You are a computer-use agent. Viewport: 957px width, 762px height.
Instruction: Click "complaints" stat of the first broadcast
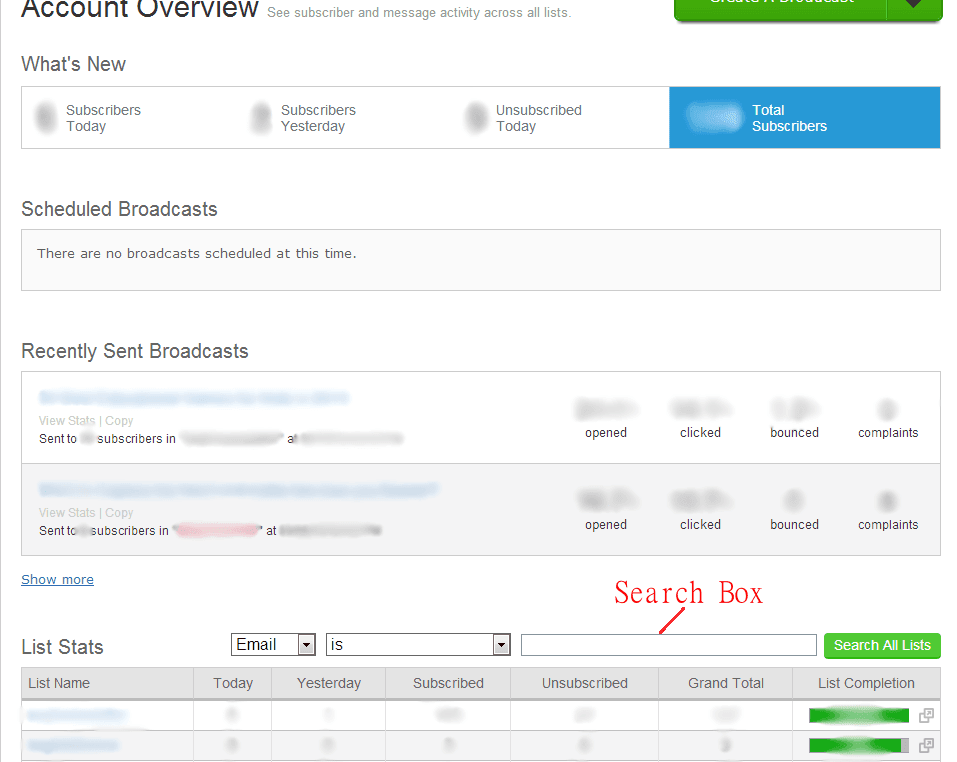[x=888, y=419]
